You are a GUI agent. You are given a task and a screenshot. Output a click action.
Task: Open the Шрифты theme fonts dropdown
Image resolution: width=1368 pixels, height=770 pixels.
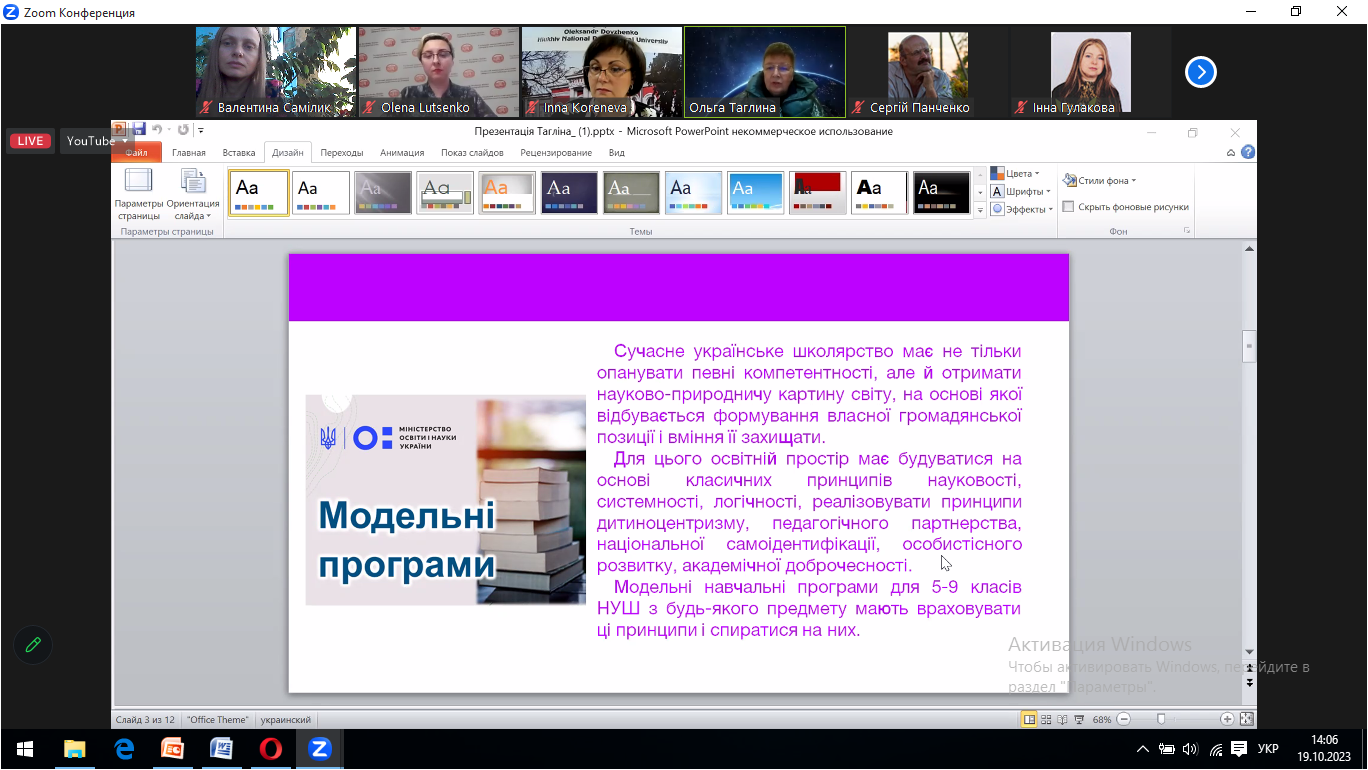tap(1021, 191)
